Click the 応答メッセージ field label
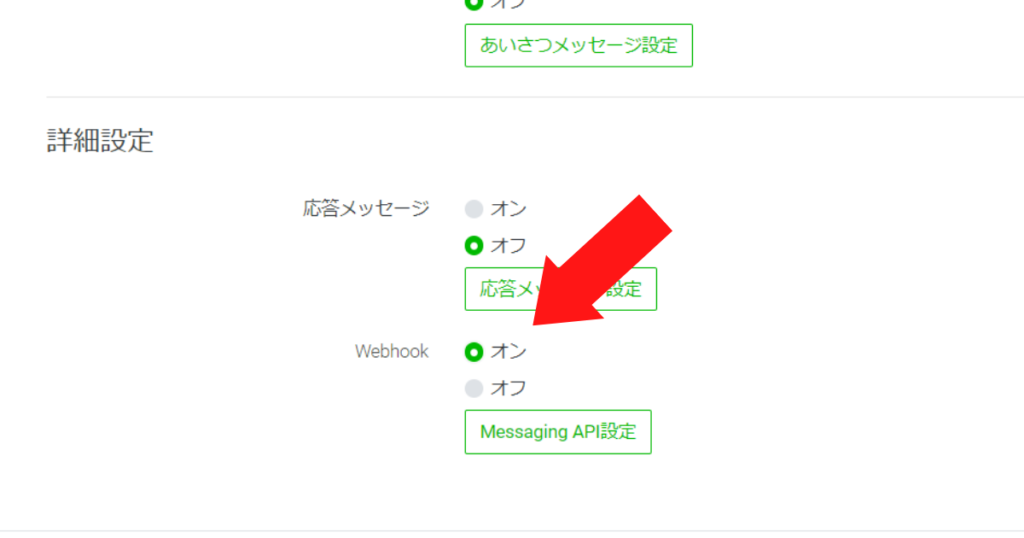1024x538 pixels. point(366,209)
